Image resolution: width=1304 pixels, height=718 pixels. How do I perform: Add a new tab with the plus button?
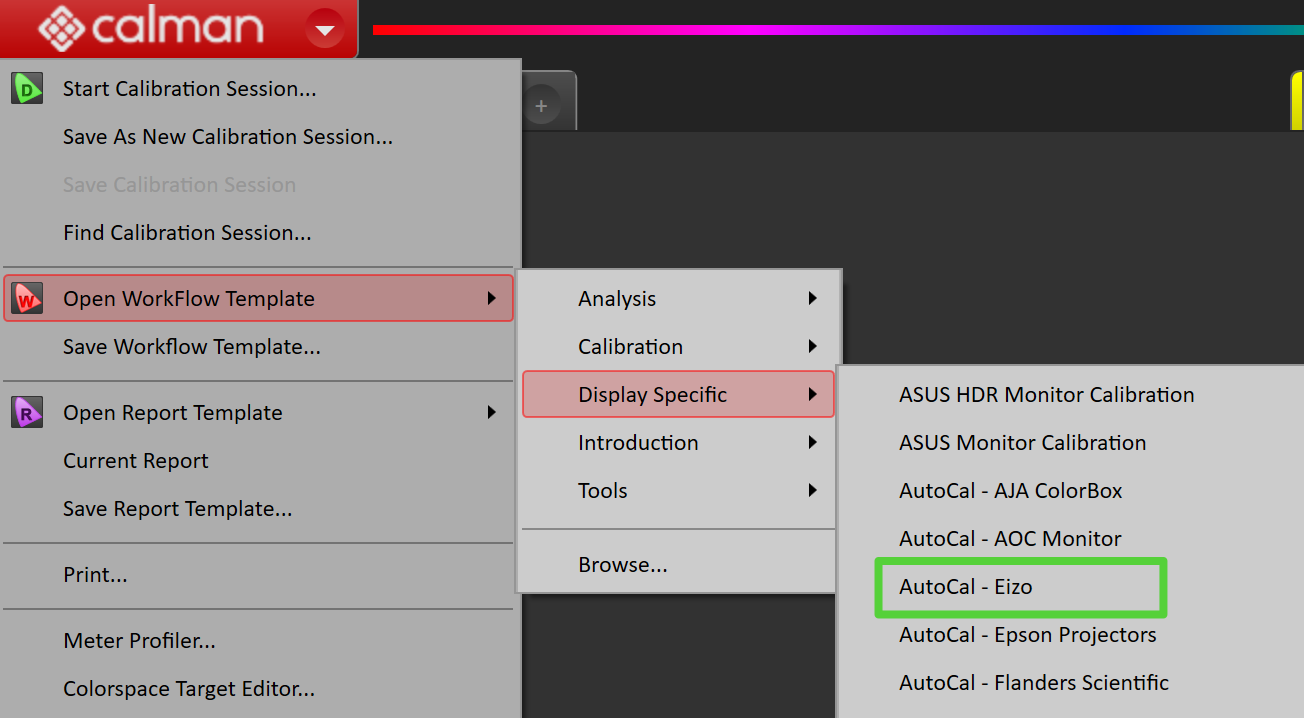tap(541, 105)
